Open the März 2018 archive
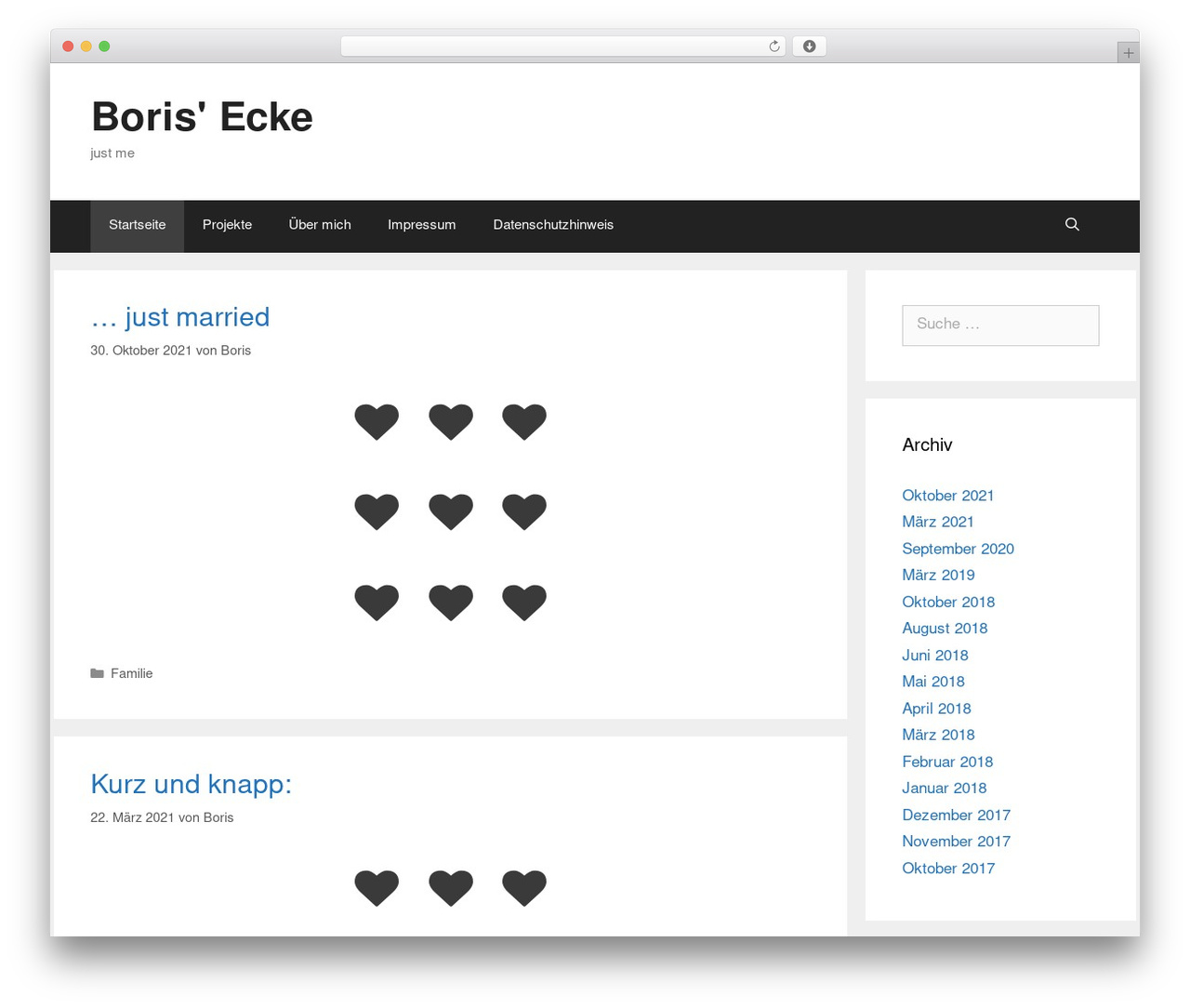The image size is (1190, 1008). (x=939, y=735)
